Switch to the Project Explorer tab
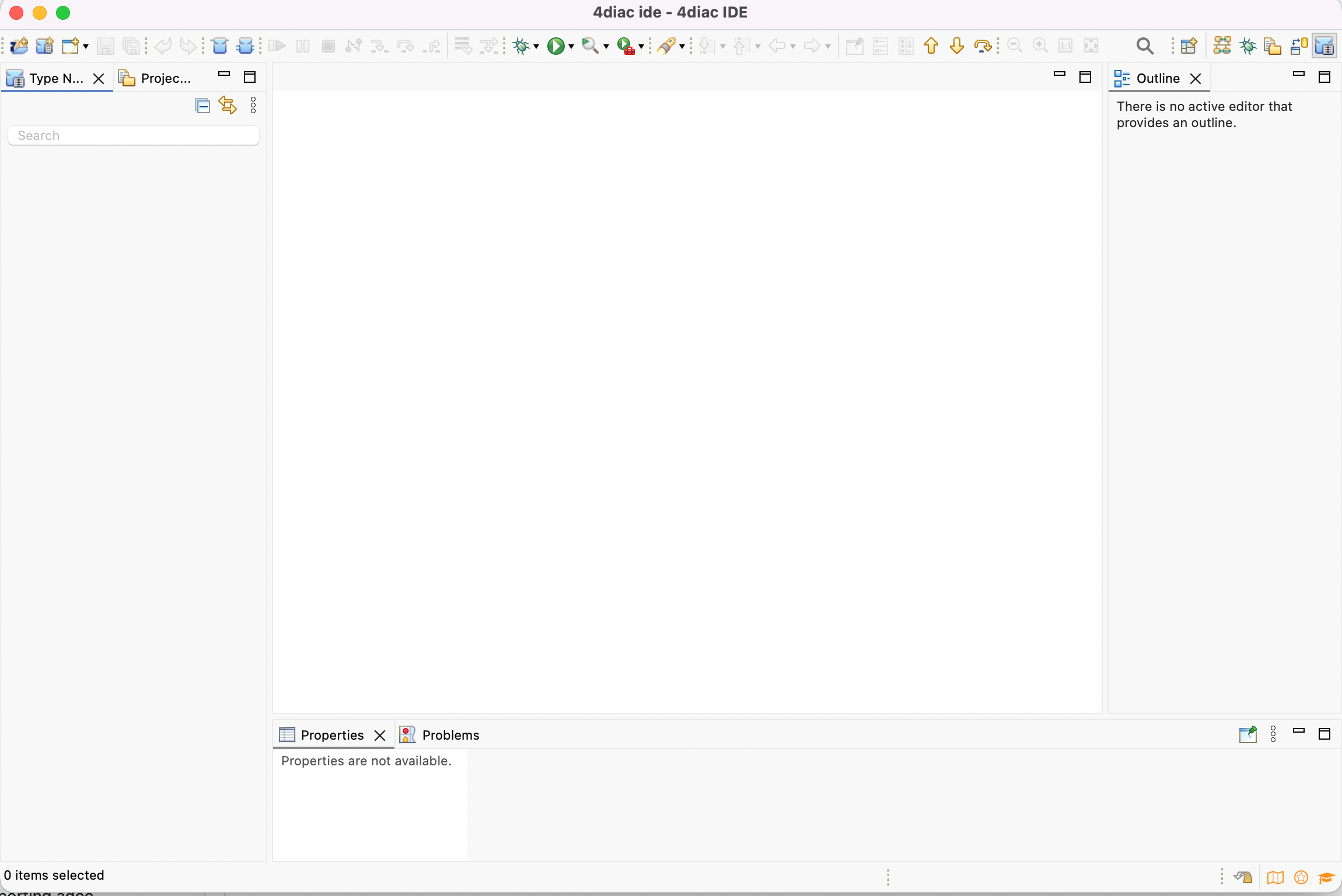1342x896 pixels. pyautogui.click(x=155, y=78)
